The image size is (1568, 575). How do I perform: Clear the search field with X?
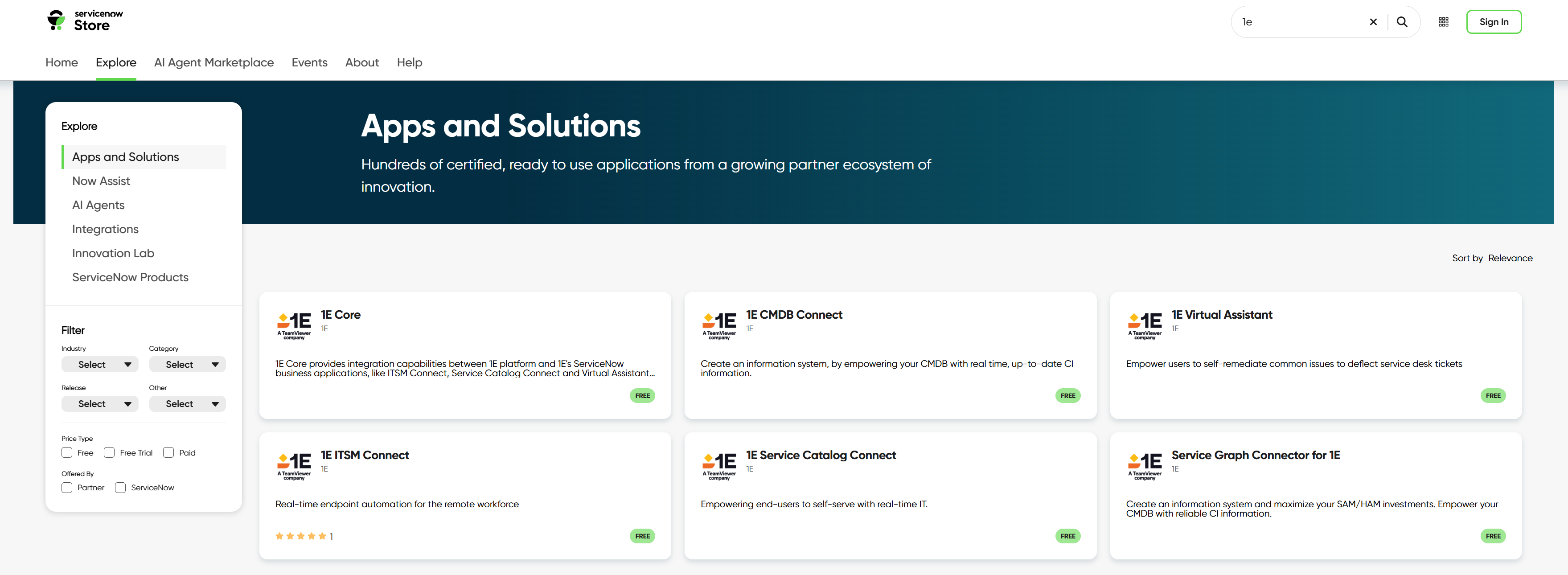click(1373, 22)
